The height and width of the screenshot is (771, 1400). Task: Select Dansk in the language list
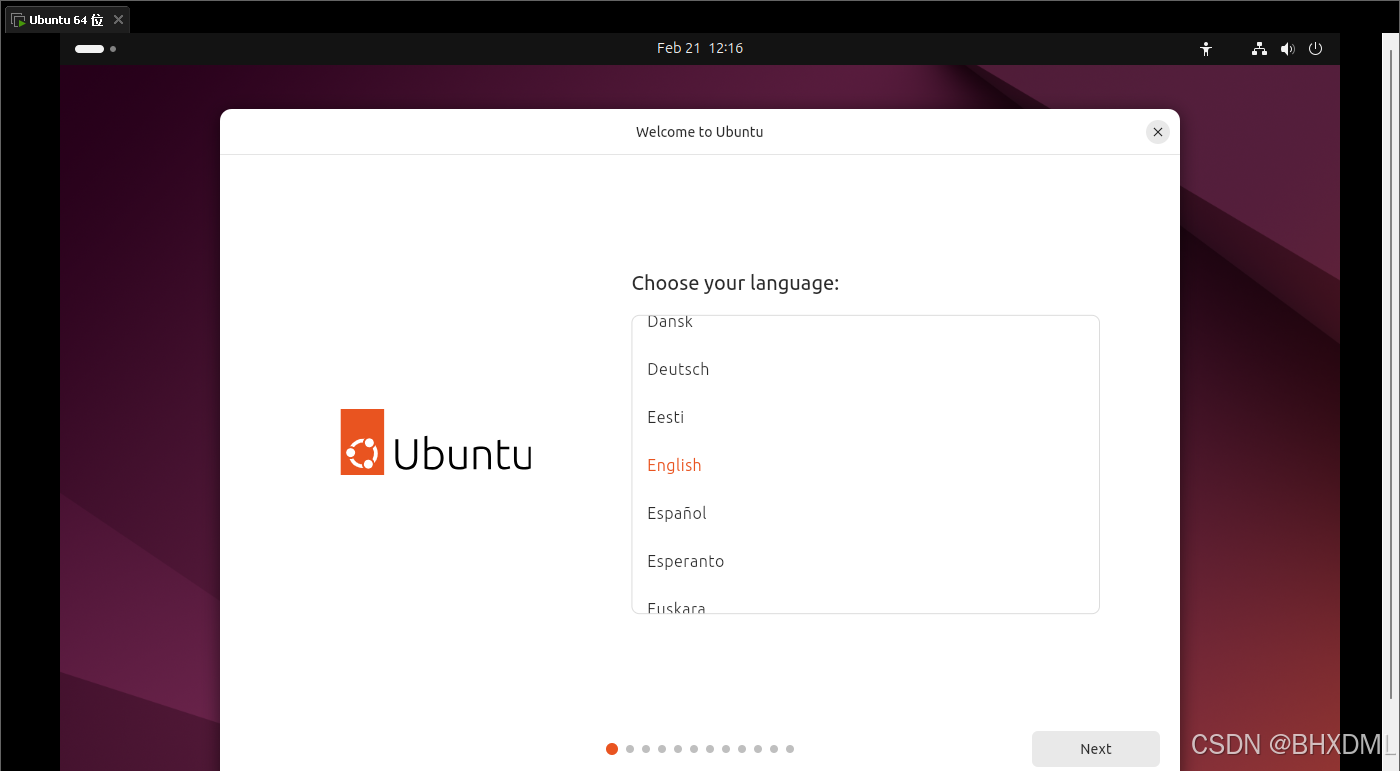[865, 323]
